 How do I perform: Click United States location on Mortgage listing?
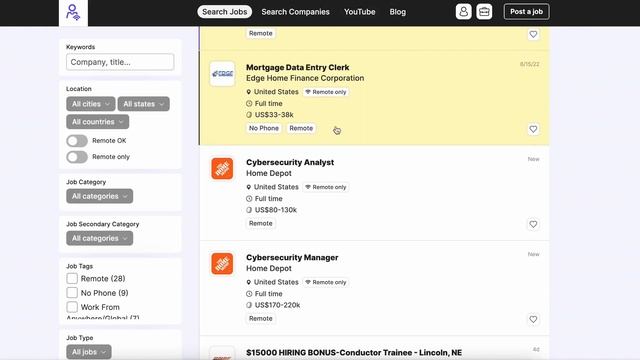[x=276, y=92]
